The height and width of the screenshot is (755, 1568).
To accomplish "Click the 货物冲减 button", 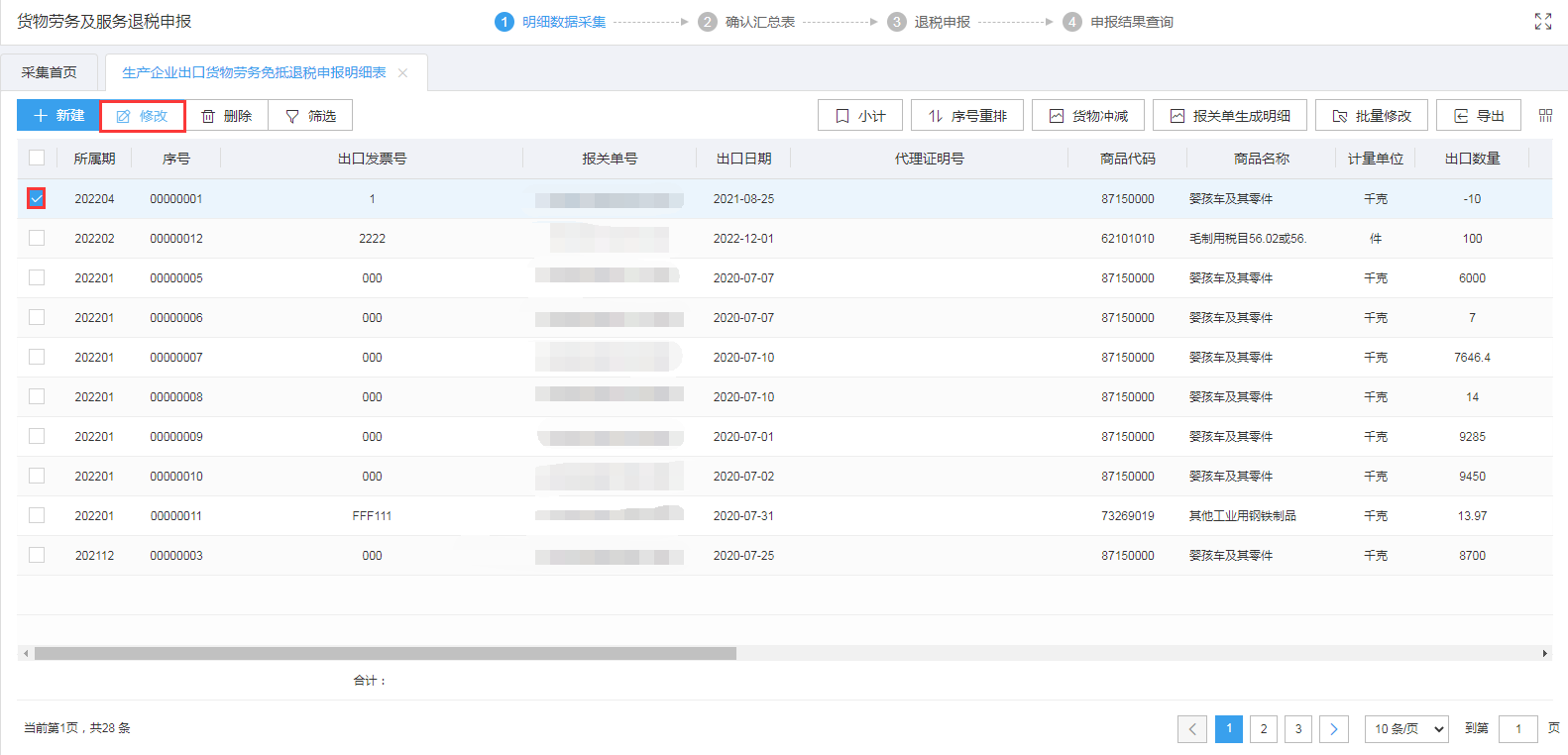I will (1088, 116).
